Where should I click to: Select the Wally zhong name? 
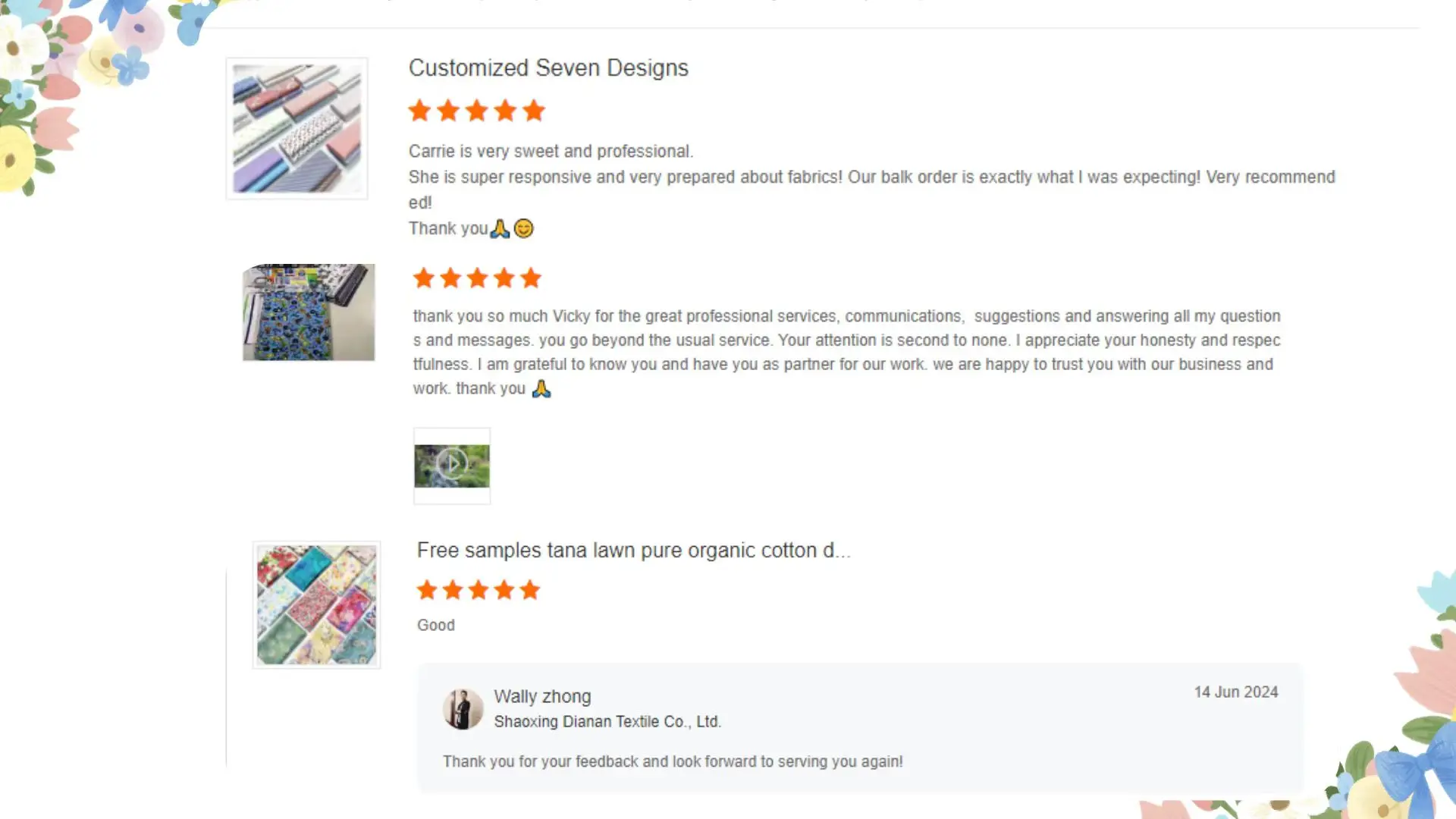(x=542, y=696)
